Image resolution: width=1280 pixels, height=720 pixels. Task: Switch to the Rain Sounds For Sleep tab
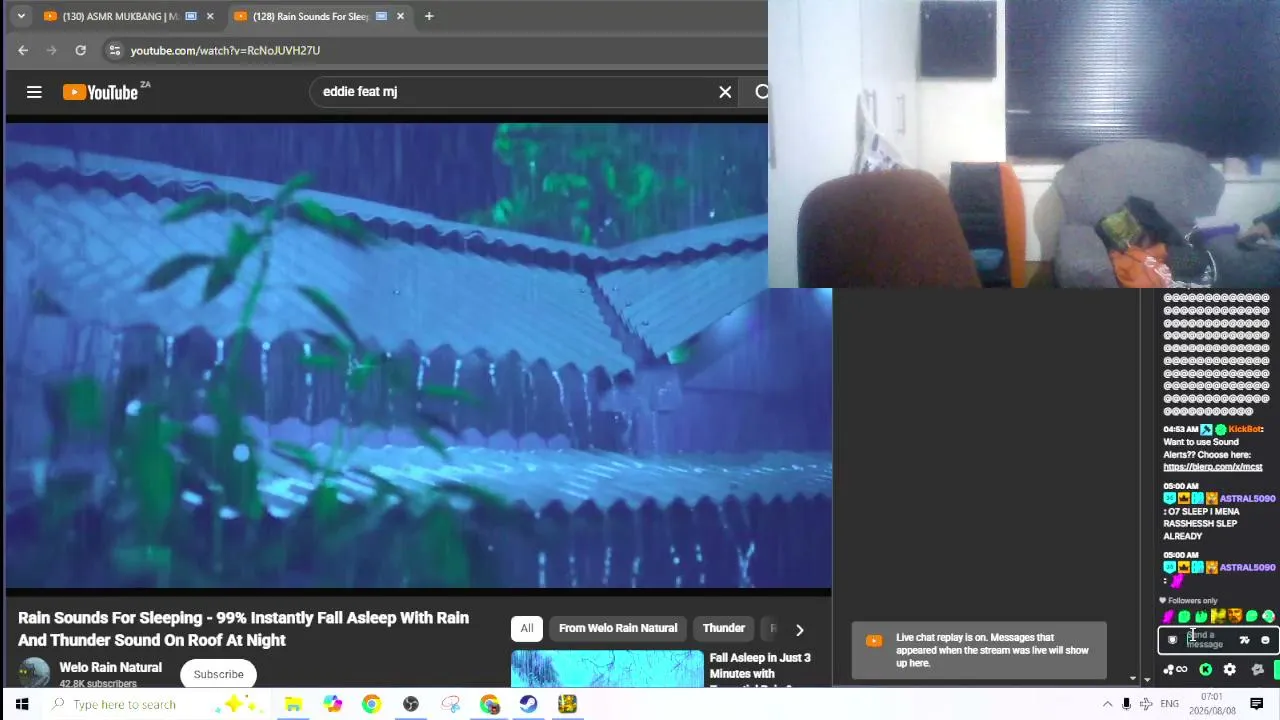tap(310, 16)
